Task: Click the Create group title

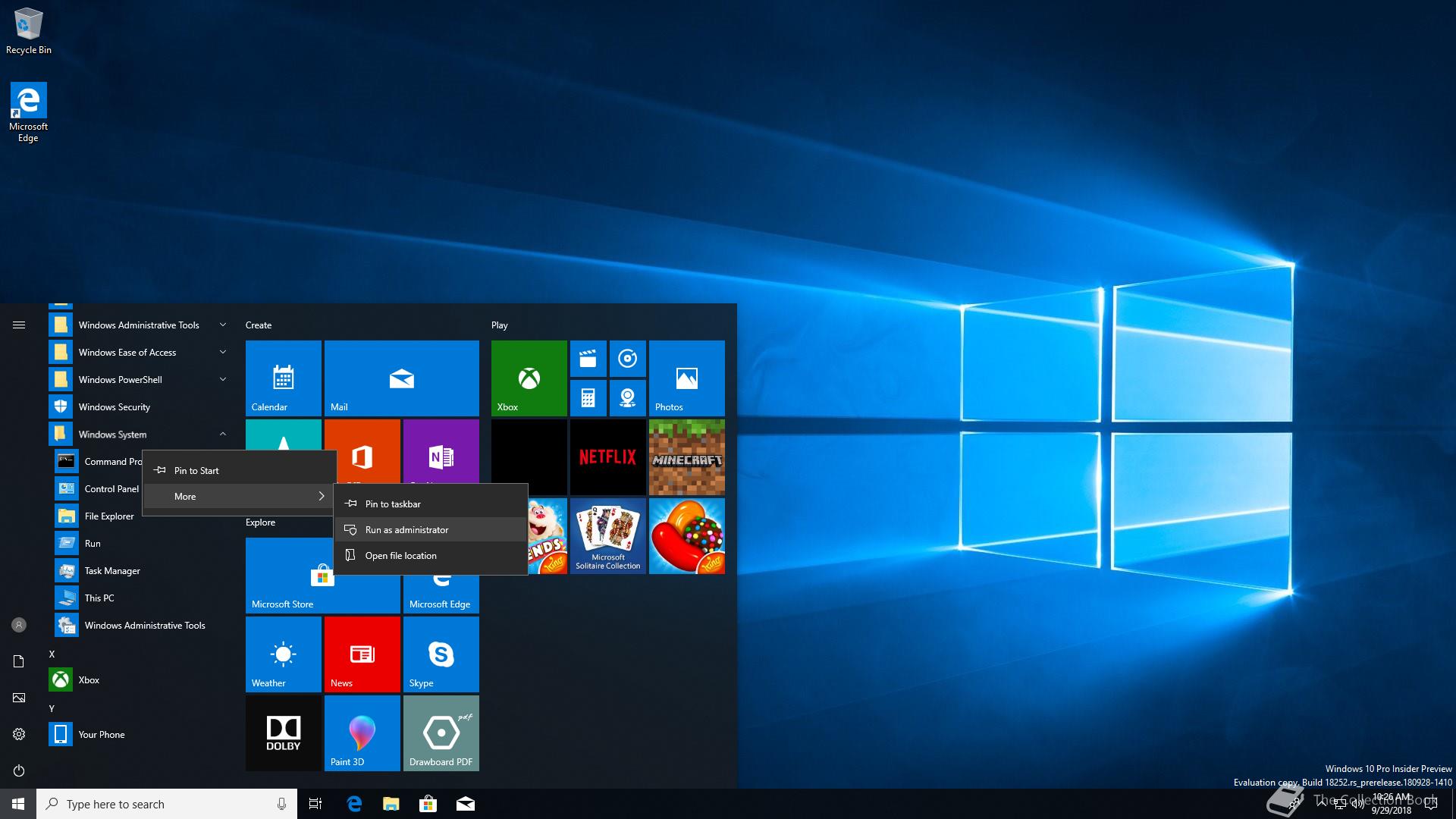Action: pyautogui.click(x=259, y=325)
